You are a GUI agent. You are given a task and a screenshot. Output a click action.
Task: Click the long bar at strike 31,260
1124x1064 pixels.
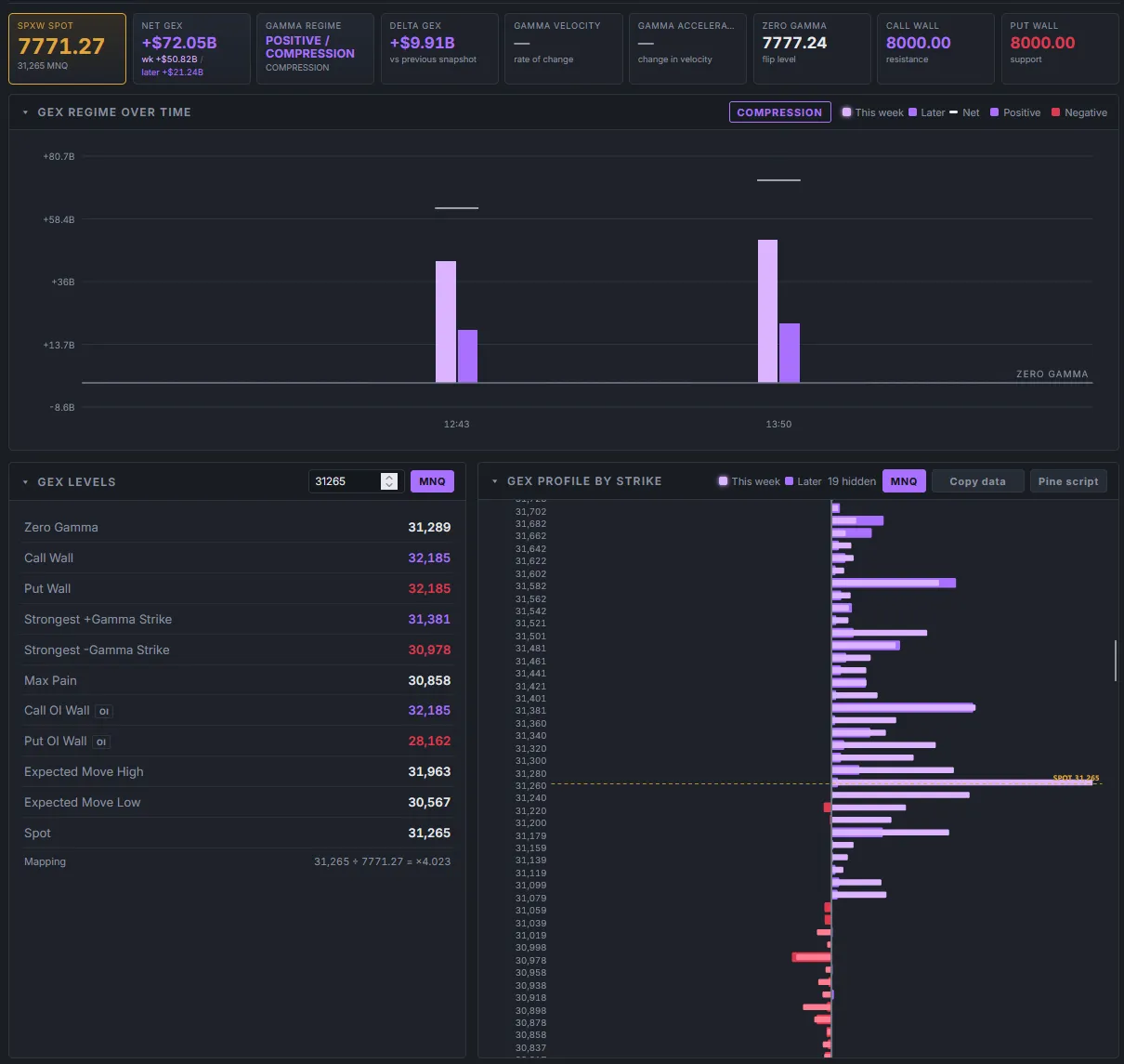962,782
